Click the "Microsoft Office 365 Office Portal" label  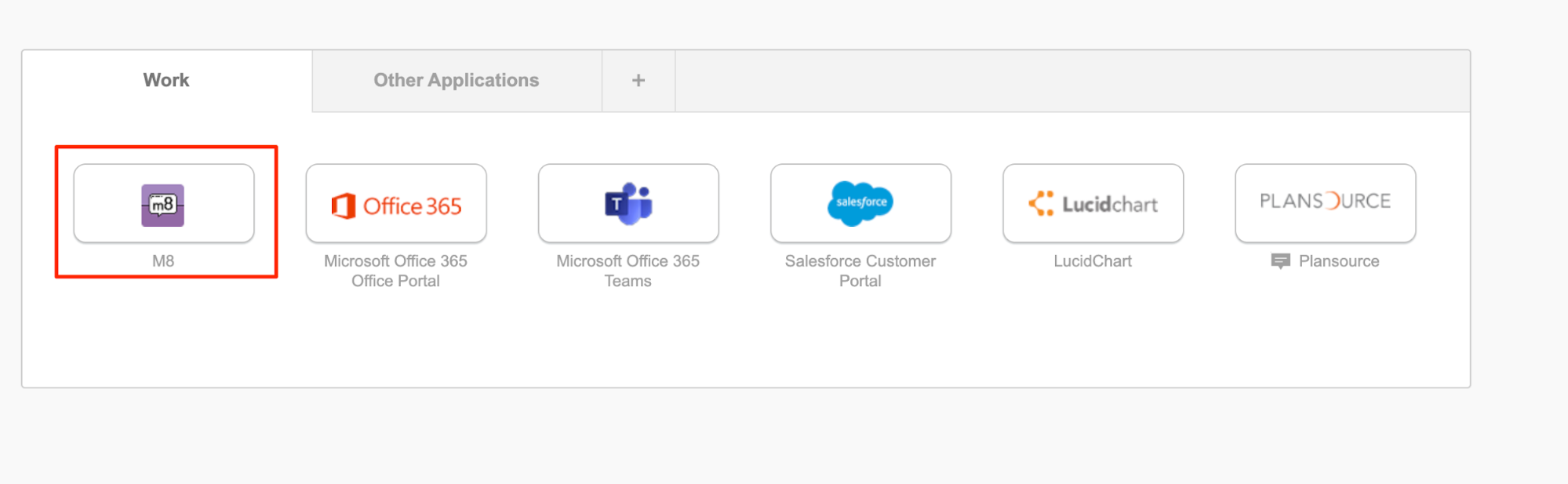(x=395, y=271)
